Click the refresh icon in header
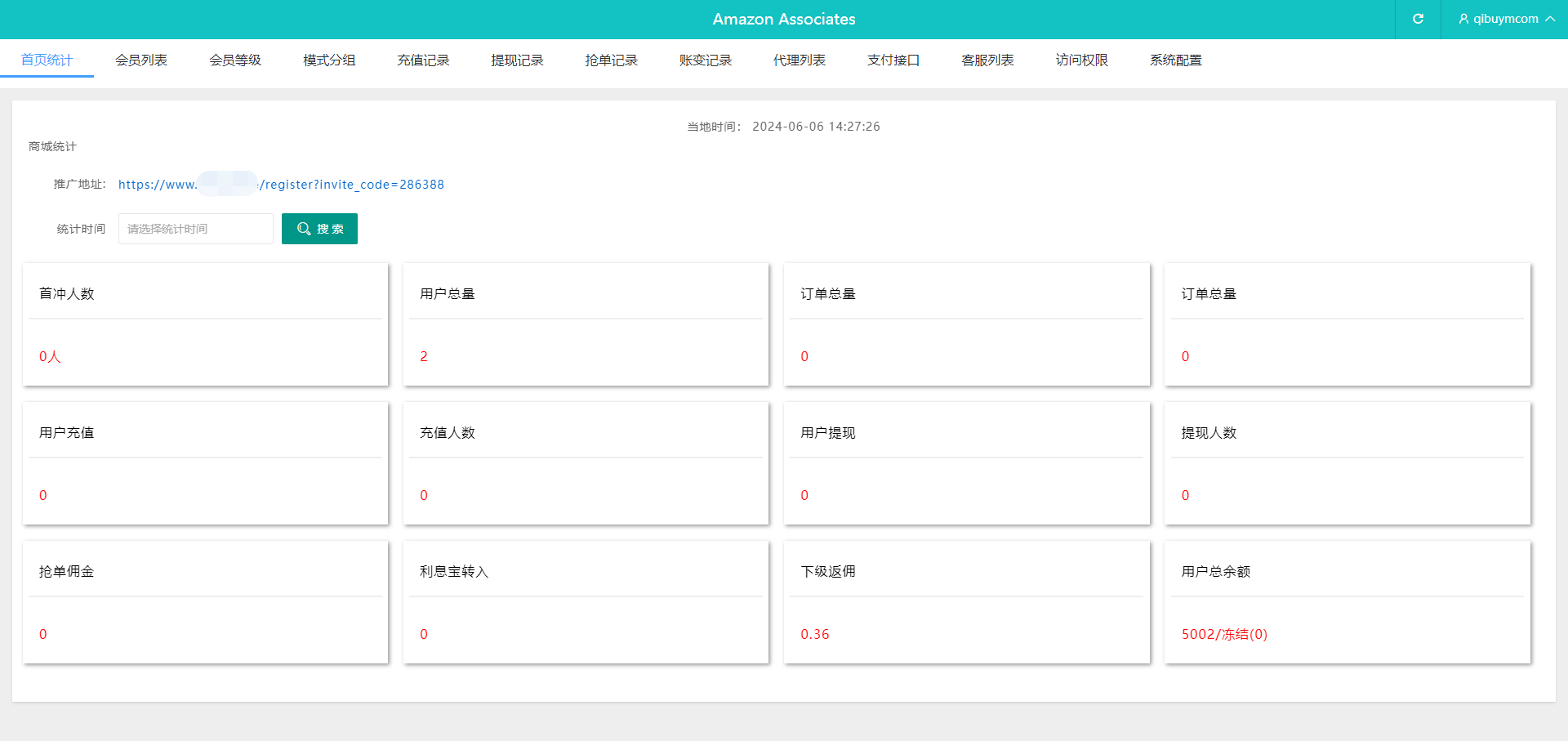The image size is (1568, 741). click(x=1418, y=19)
